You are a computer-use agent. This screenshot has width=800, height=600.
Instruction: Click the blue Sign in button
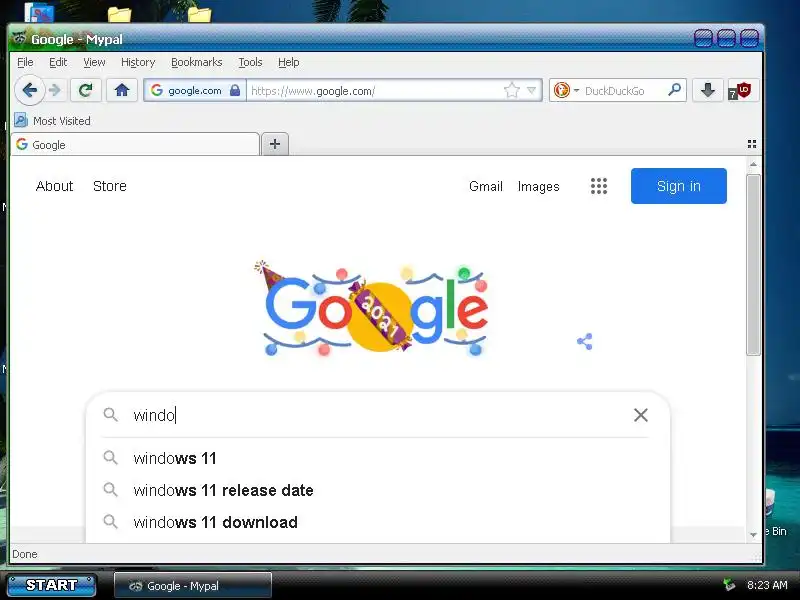tap(679, 186)
